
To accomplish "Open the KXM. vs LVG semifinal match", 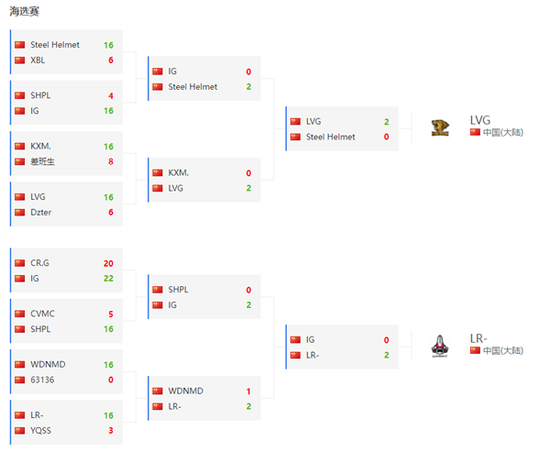I will (204, 180).
